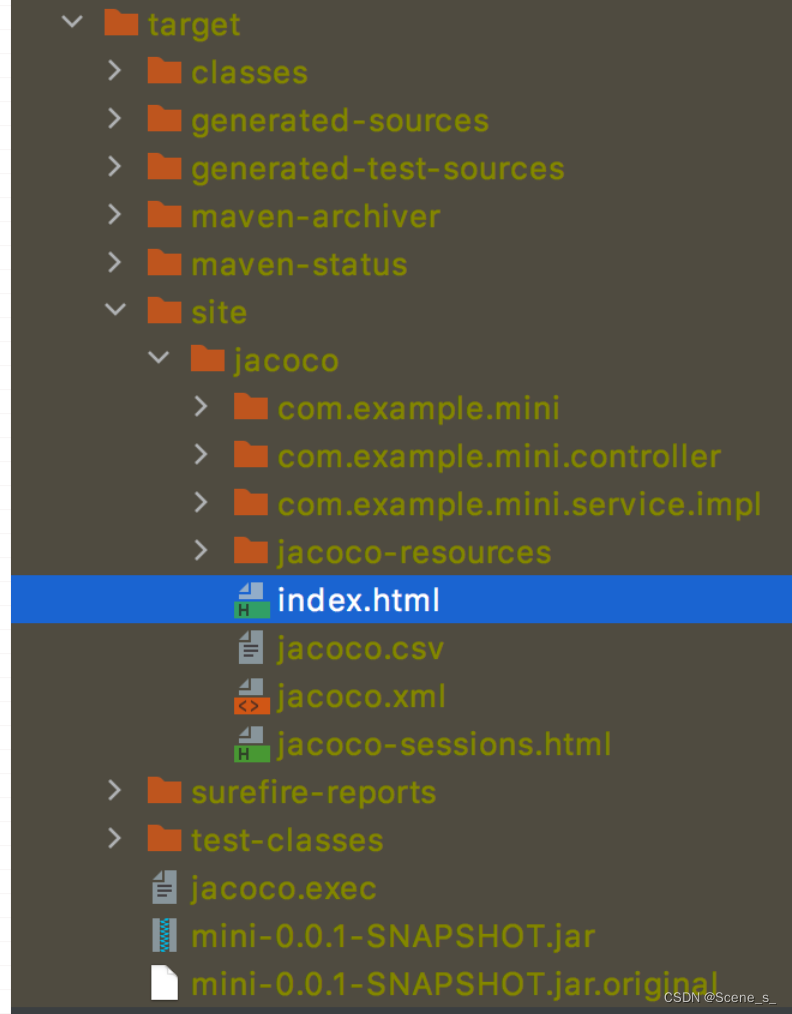Expand the com.example.mini.controller chevron

tap(201, 454)
